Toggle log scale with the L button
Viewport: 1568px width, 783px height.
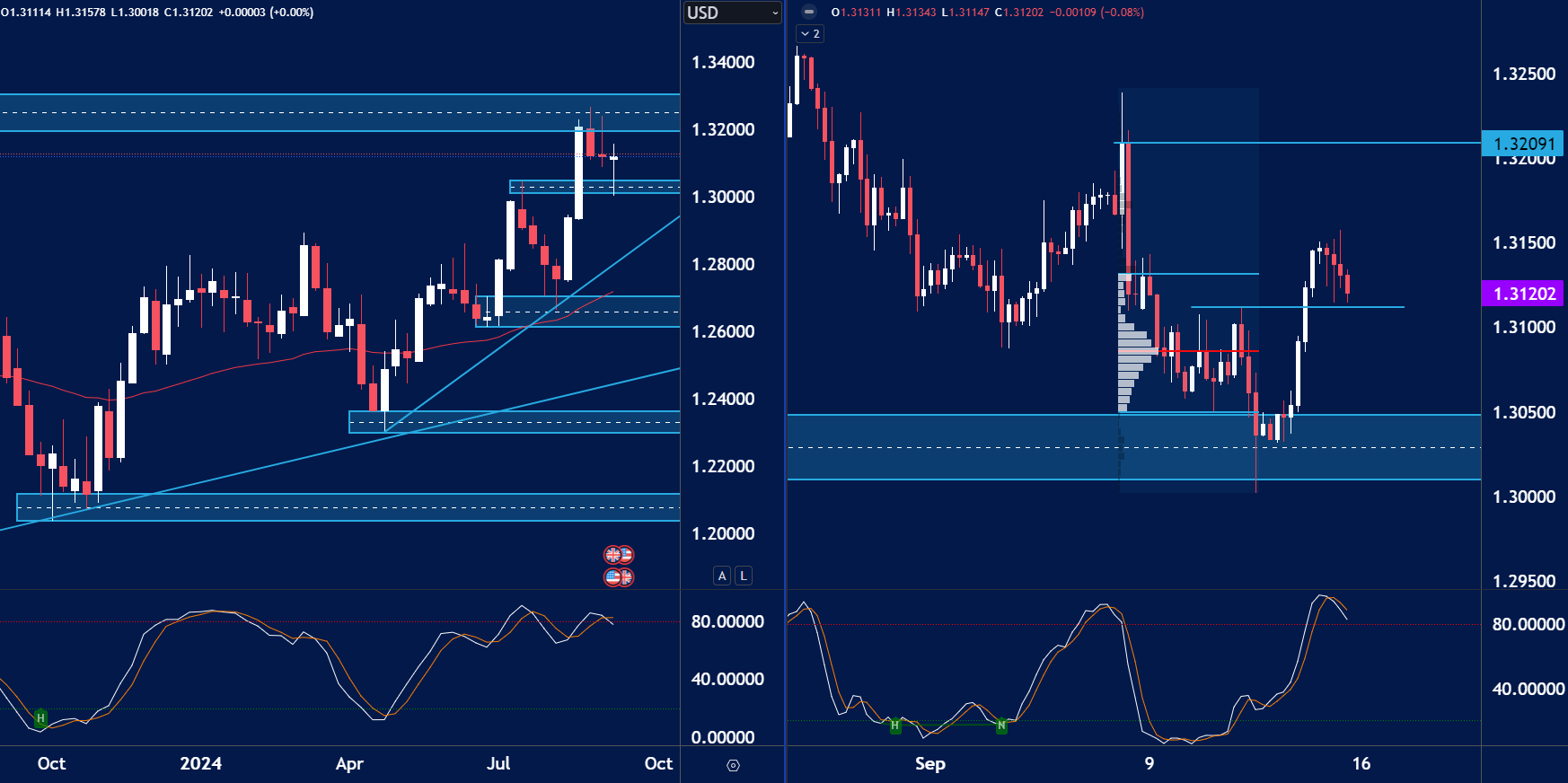[743, 576]
